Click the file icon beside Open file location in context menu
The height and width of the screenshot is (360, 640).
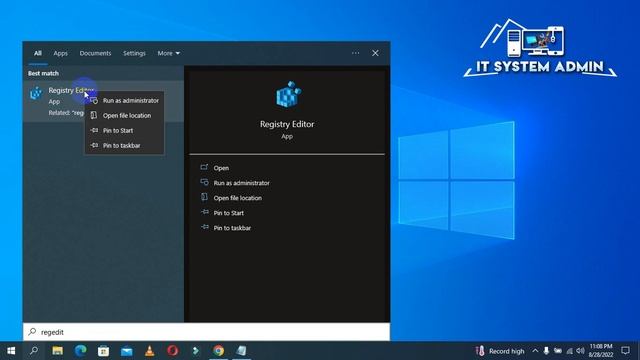94,115
